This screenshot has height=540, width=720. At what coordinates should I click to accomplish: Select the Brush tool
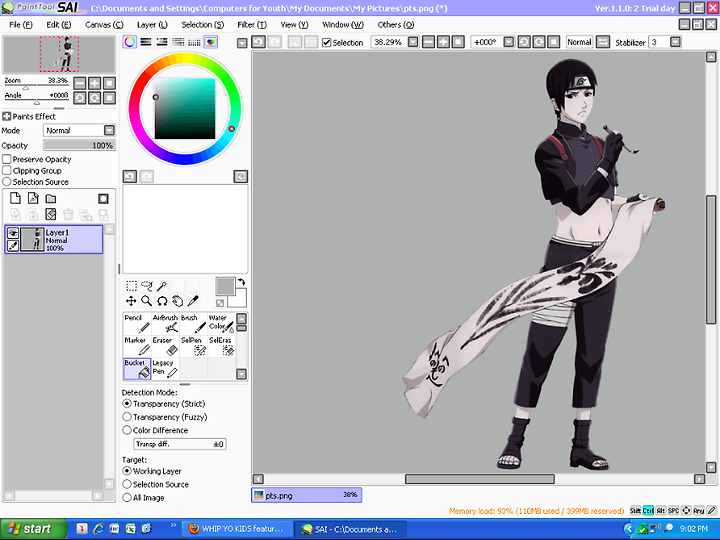click(x=193, y=324)
